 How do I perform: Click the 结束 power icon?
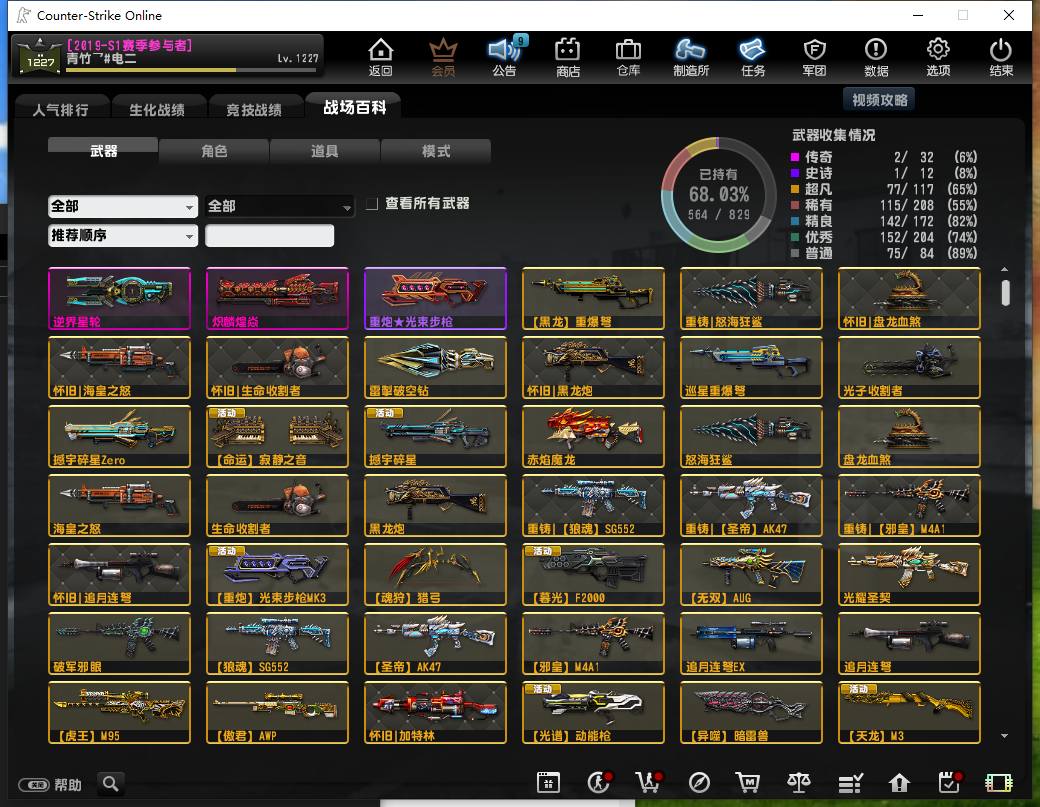[1000, 56]
